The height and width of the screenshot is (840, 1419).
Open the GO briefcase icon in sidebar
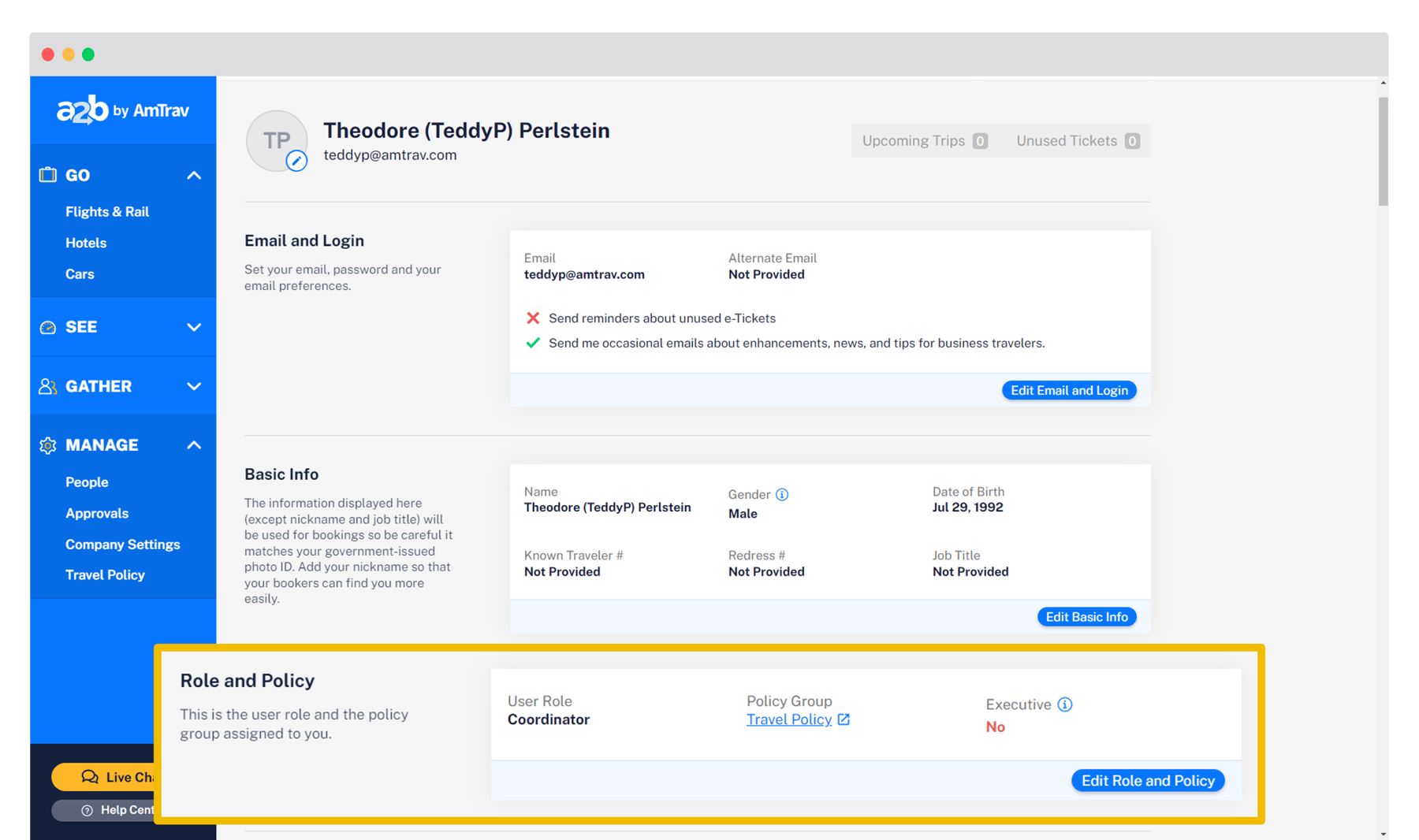(47, 175)
